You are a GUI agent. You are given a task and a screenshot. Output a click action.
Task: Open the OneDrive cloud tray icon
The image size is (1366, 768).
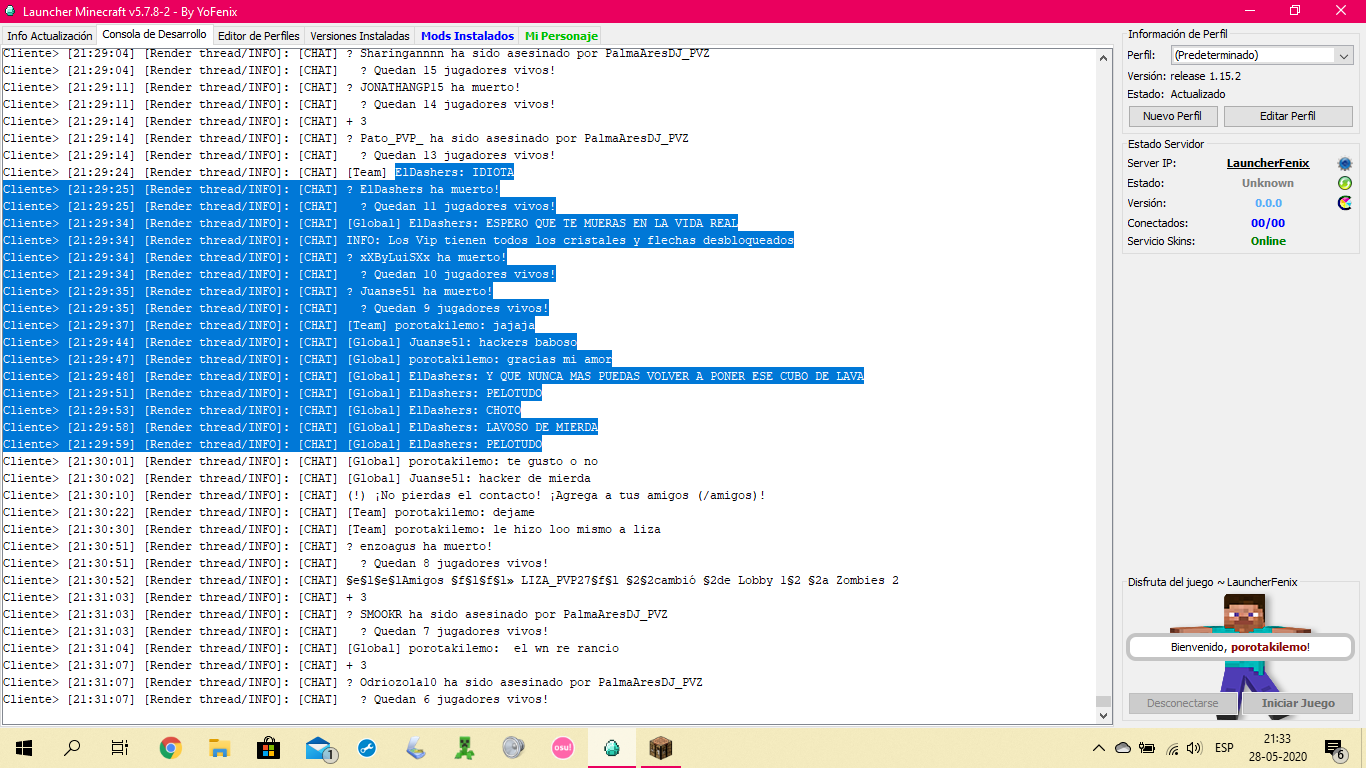tap(1123, 748)
